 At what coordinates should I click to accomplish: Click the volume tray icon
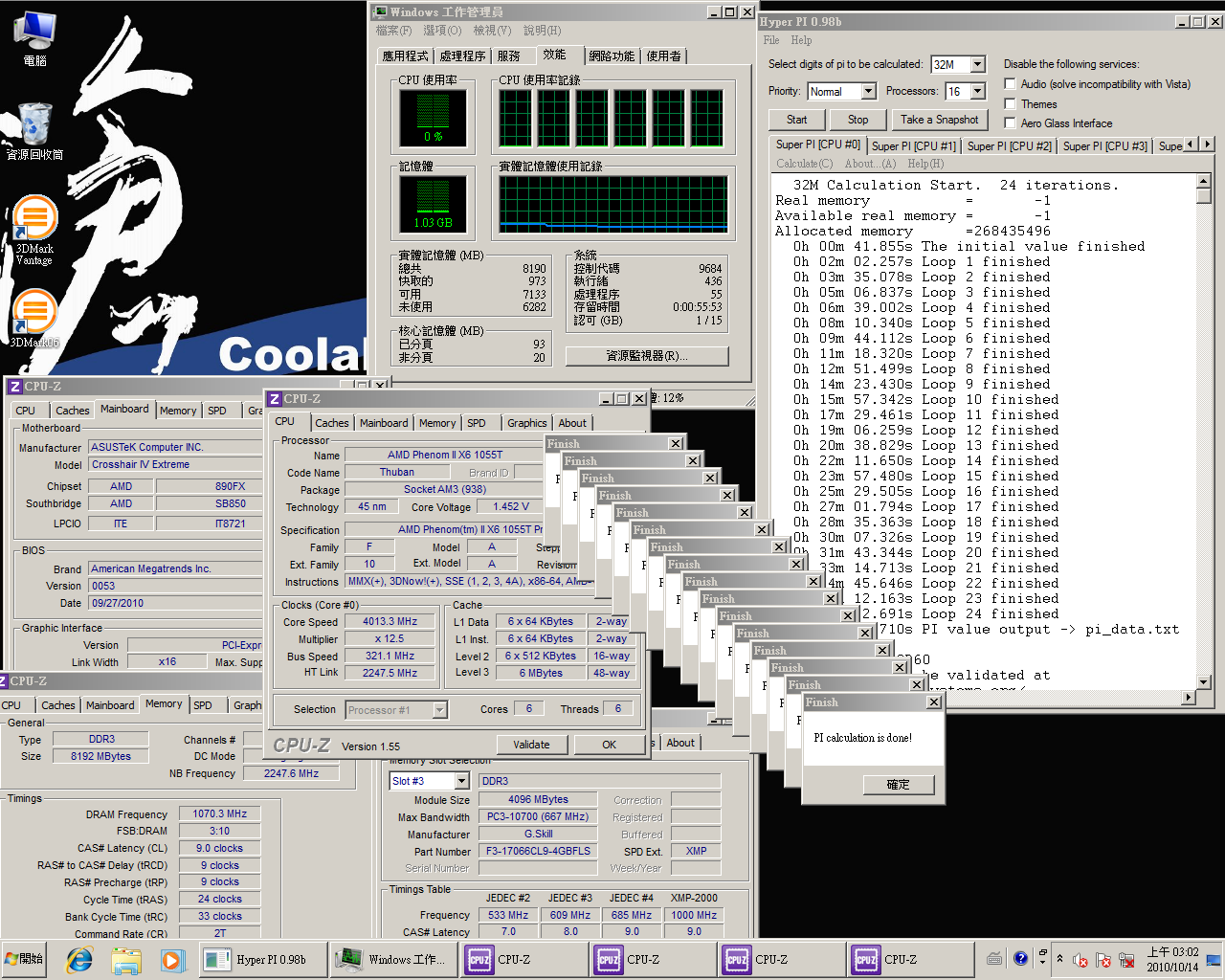pyautogui.click(x=1080, y=959)
